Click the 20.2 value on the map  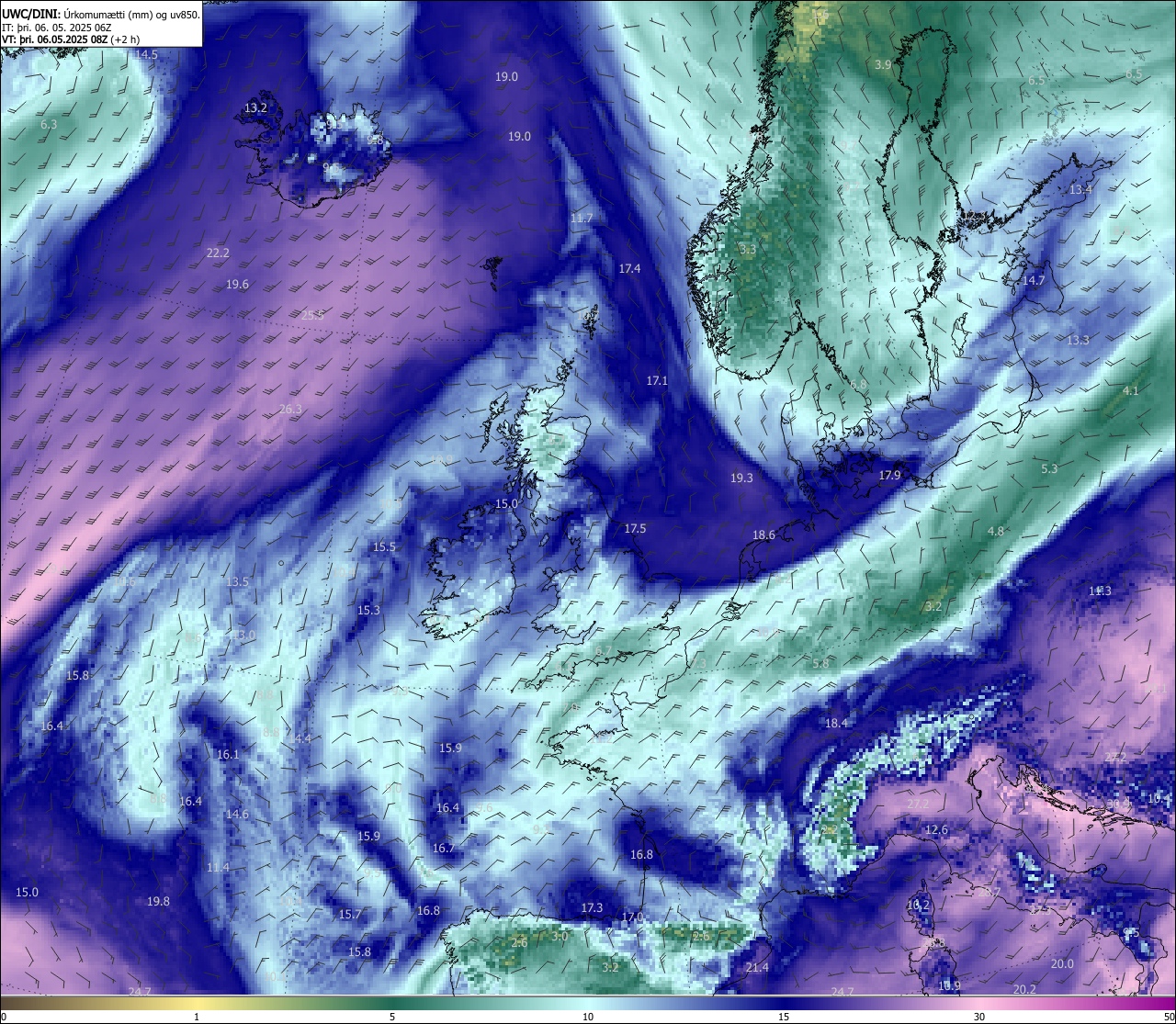(1024, 989)
